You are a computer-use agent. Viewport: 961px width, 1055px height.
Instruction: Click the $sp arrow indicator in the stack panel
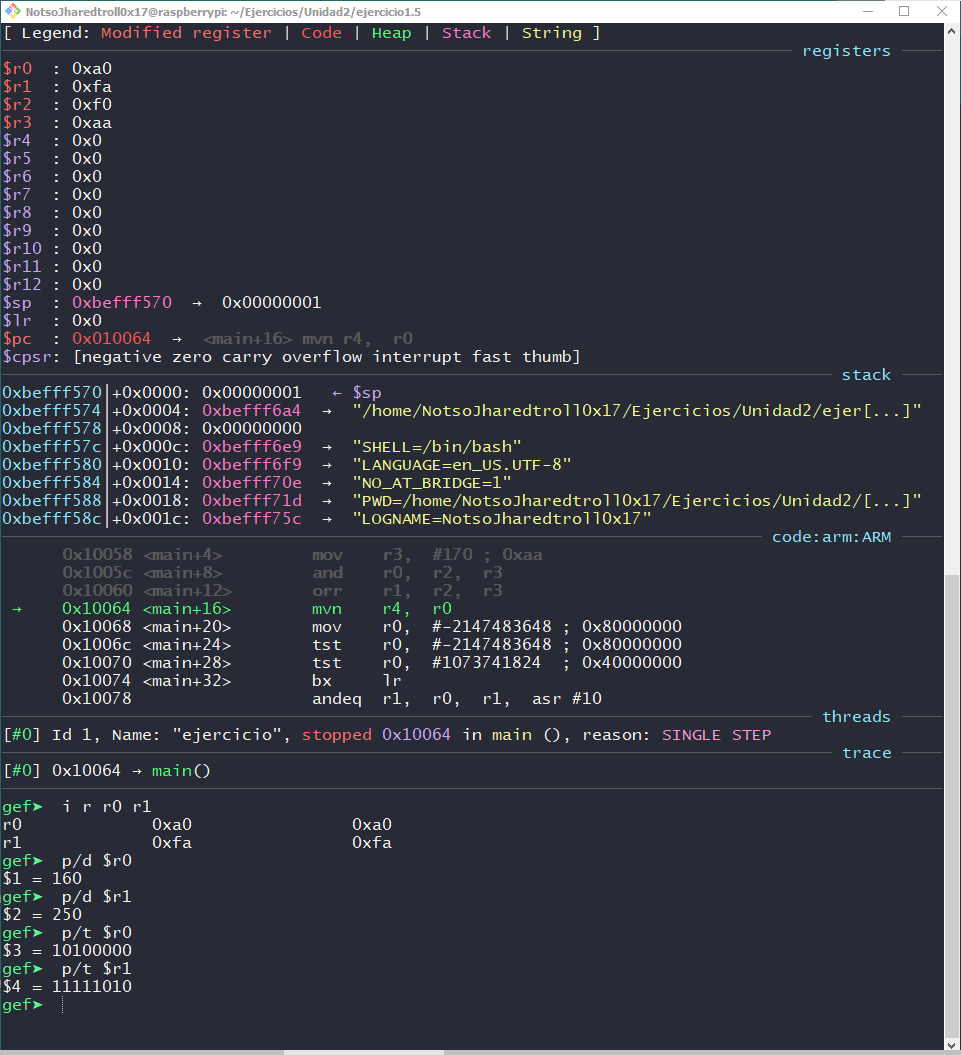352,392
